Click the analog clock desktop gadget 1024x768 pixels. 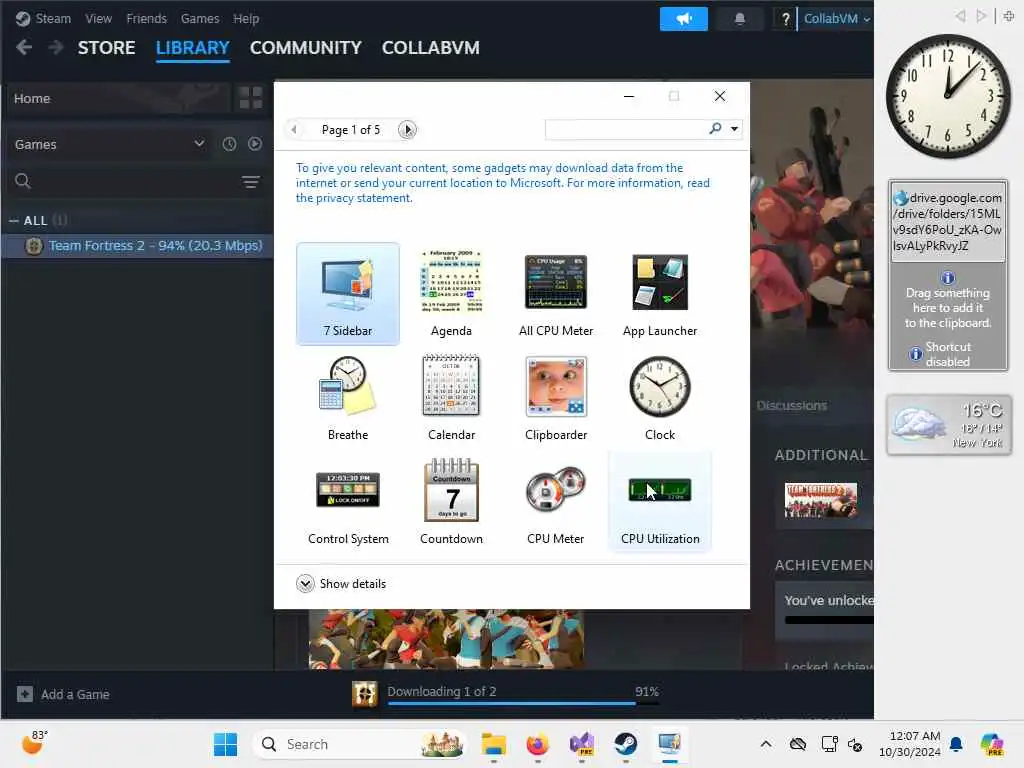tap(948, 96)
